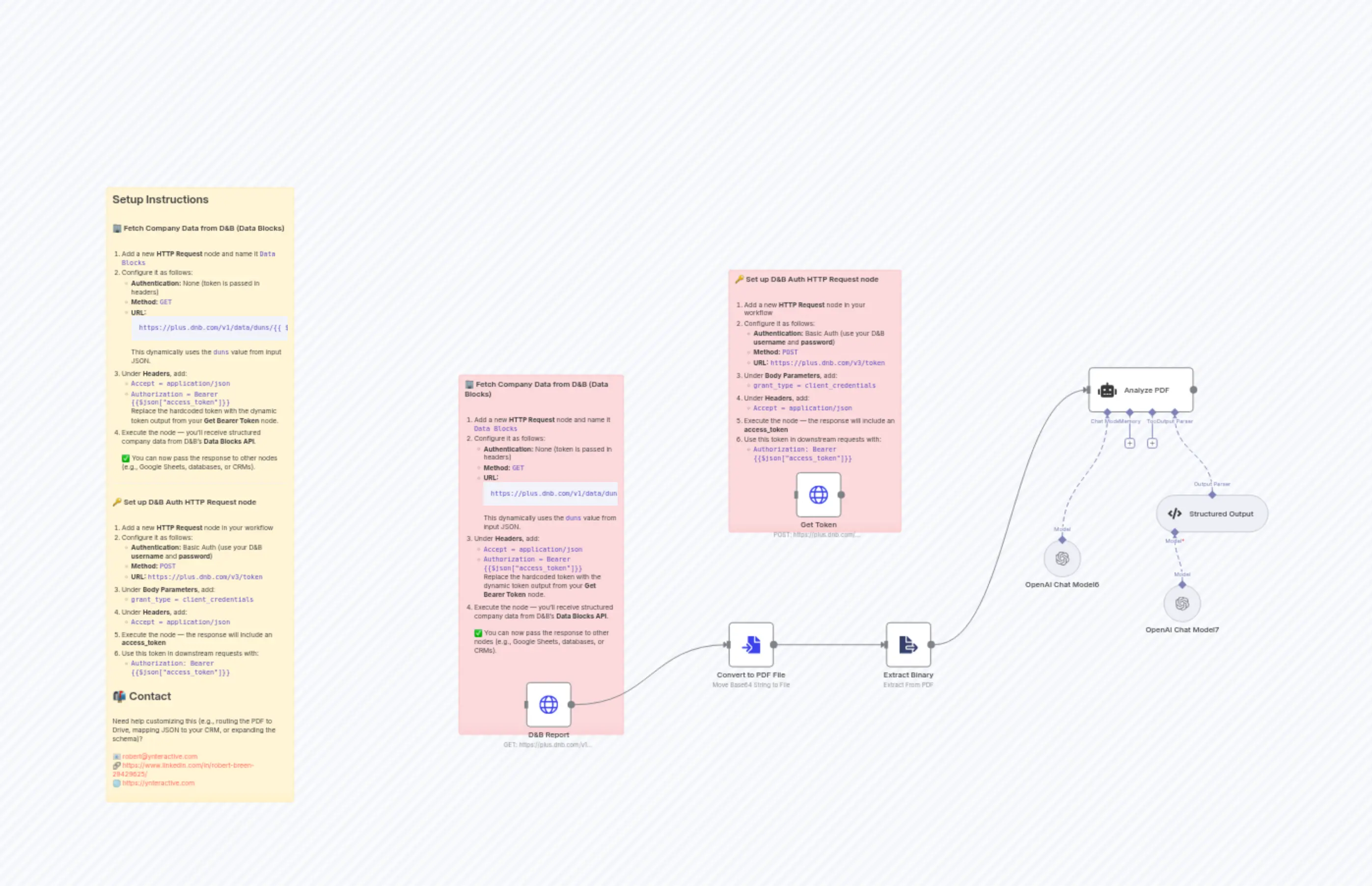Select the Extract Binary node icon
Image resolution: width=1372 pixels, height=886 pixels.
(x=907, y=645)
